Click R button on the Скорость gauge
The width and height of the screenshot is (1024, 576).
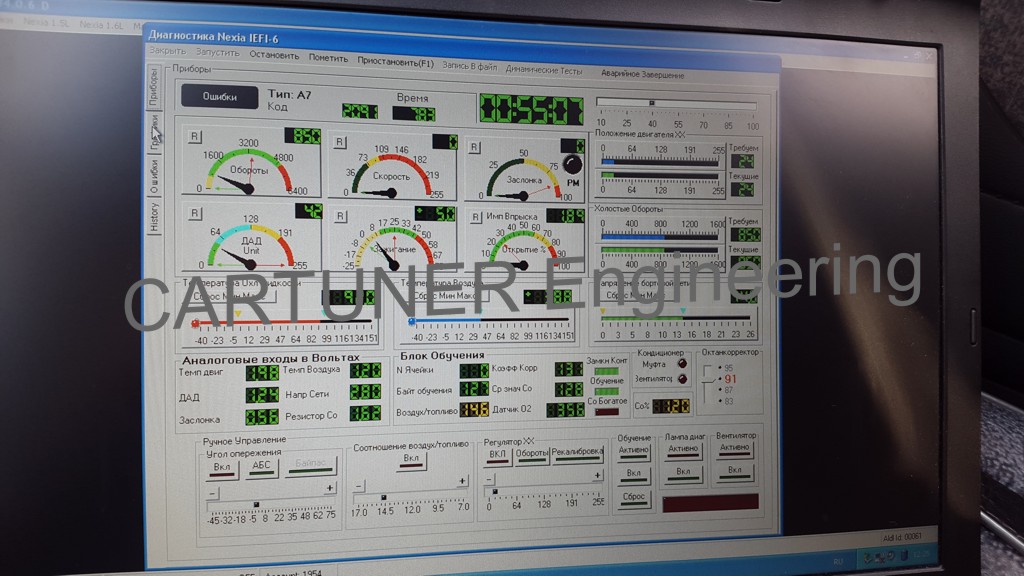pos(340,142)
